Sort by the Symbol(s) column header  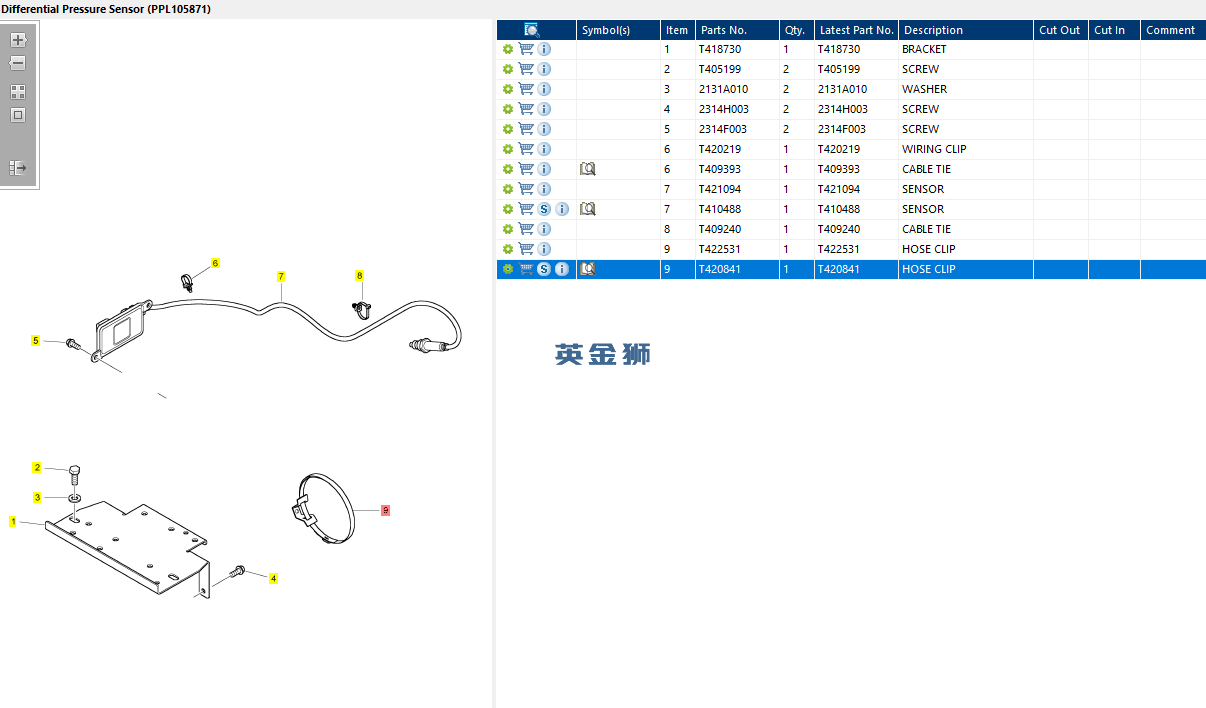618,30
